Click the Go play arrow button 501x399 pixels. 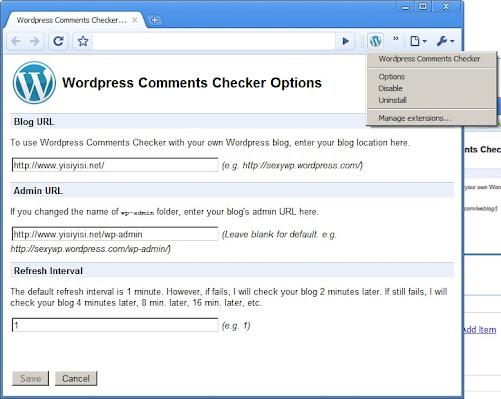coord(346,41)
